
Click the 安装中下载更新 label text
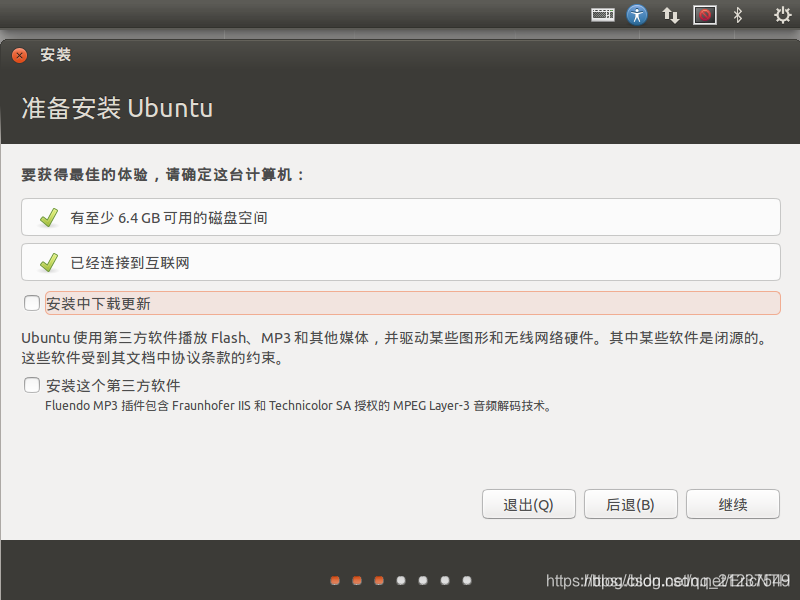tap(98, 304)
